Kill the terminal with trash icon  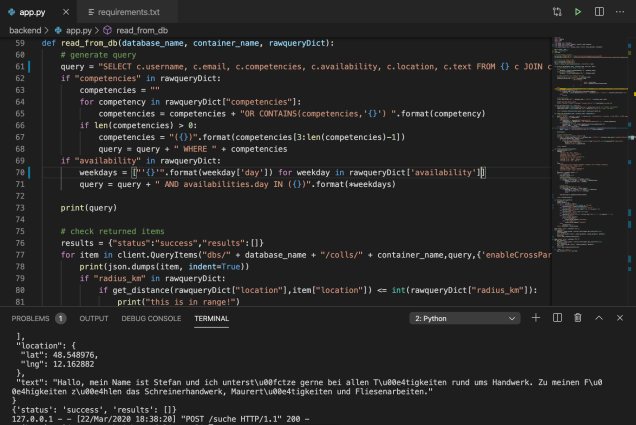[x=578, y=318]
